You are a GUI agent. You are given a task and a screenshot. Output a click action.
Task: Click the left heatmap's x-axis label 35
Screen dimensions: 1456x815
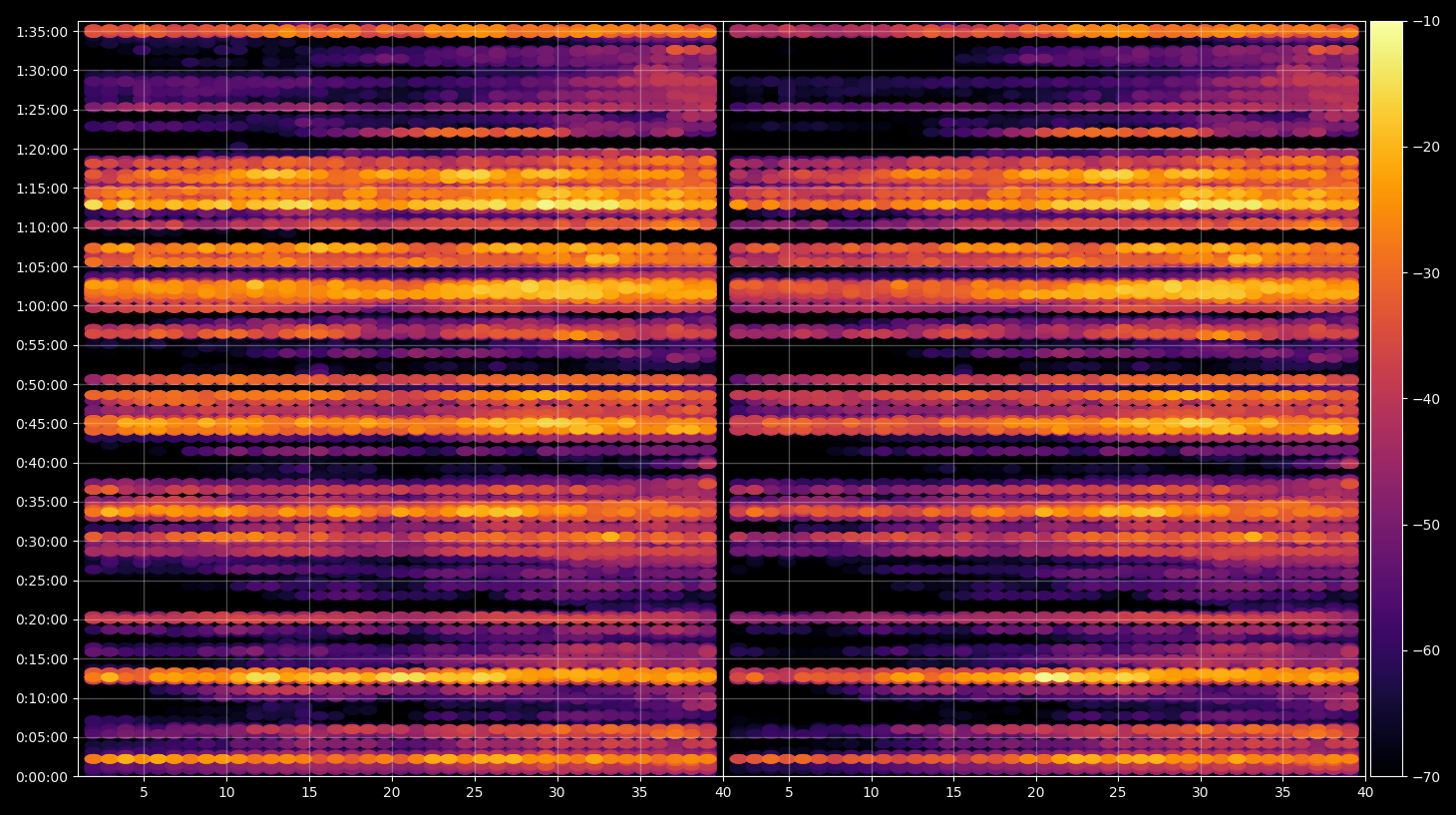pyautogui.click(x=640, y=793)
